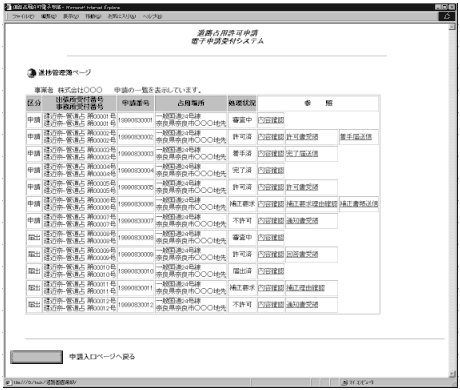Click the vertical scrollbar track

452,200
